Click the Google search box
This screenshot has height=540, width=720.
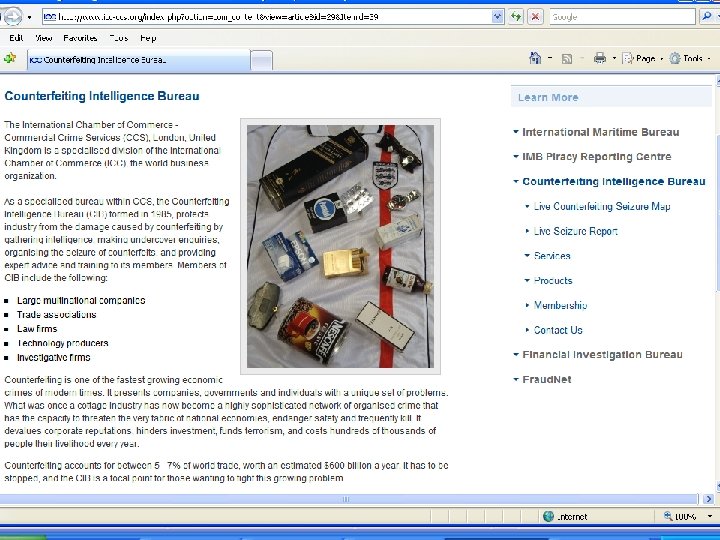[622, 17]
